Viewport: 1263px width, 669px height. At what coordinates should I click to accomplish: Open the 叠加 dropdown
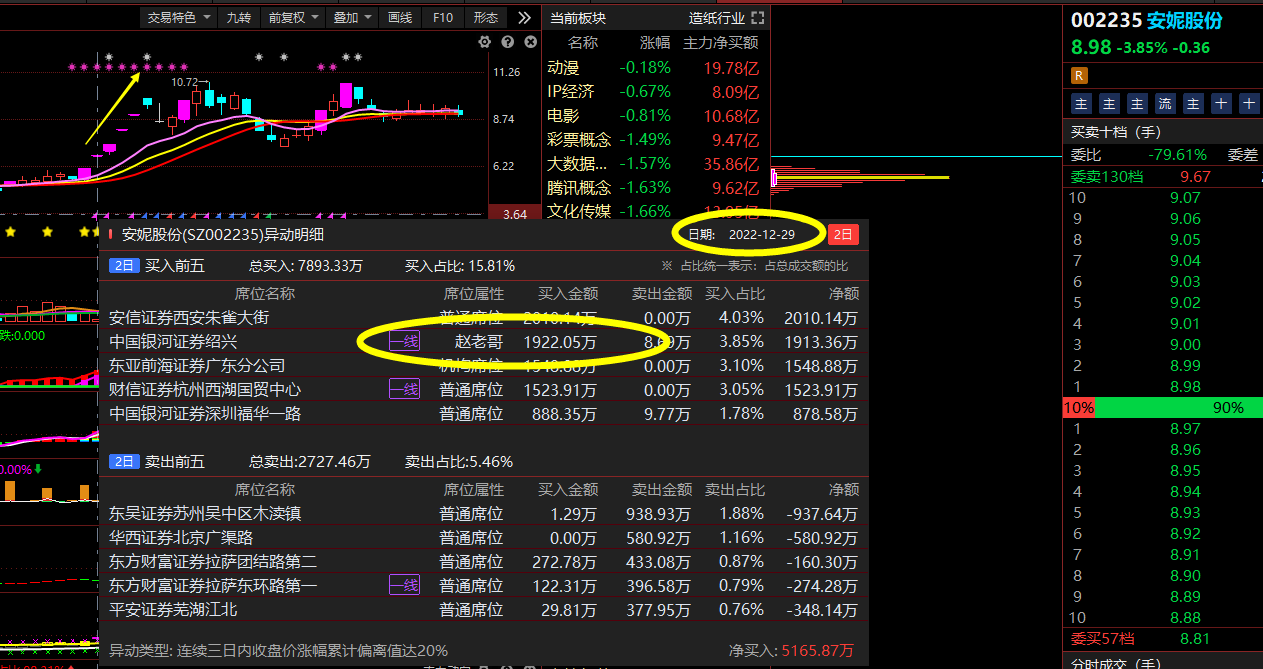pyautogui.click(x=353, y=17)
